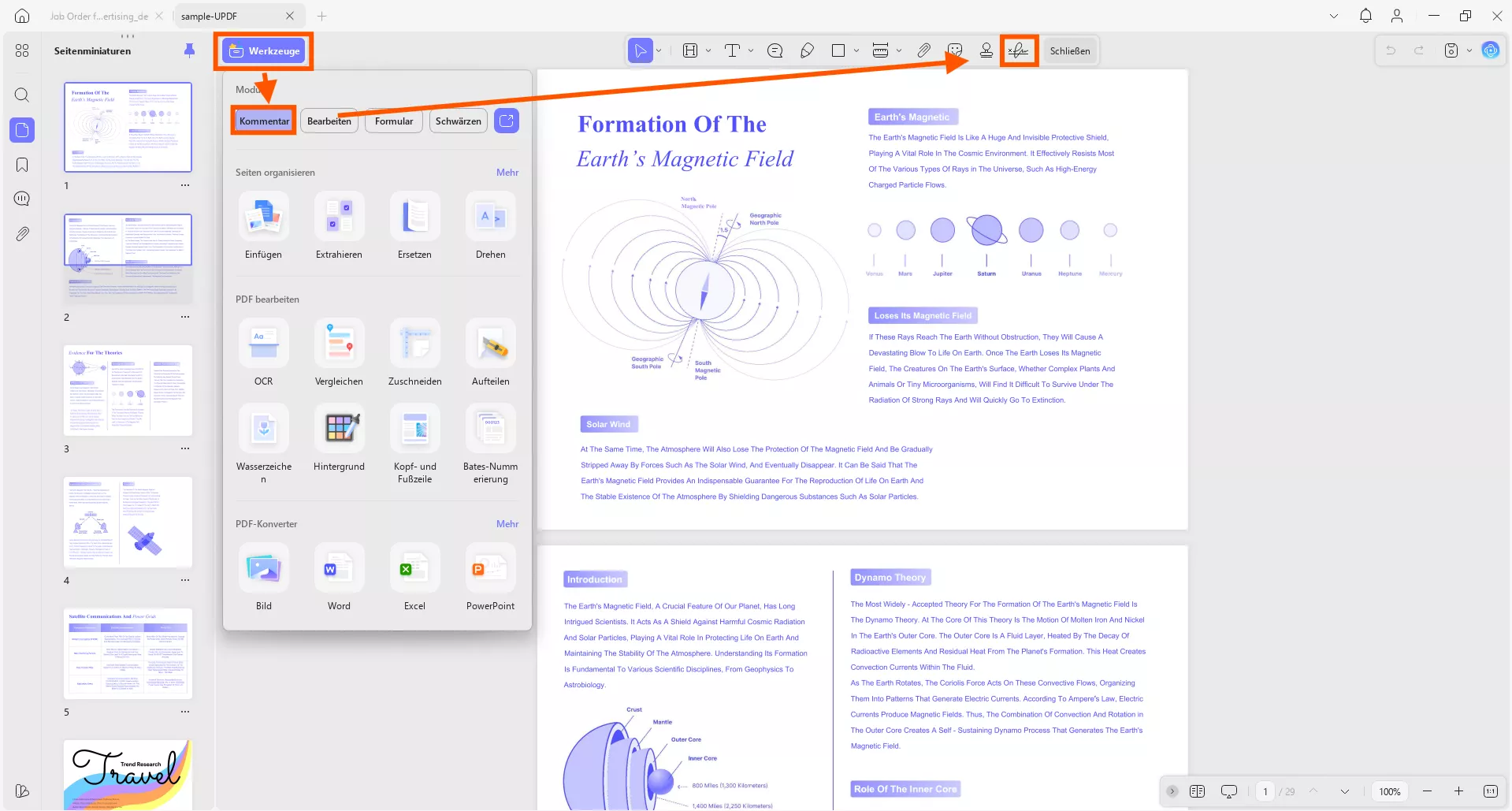Toggle the page layout view mode
Screen dimensions: 1512x811
pos(1197,791)
